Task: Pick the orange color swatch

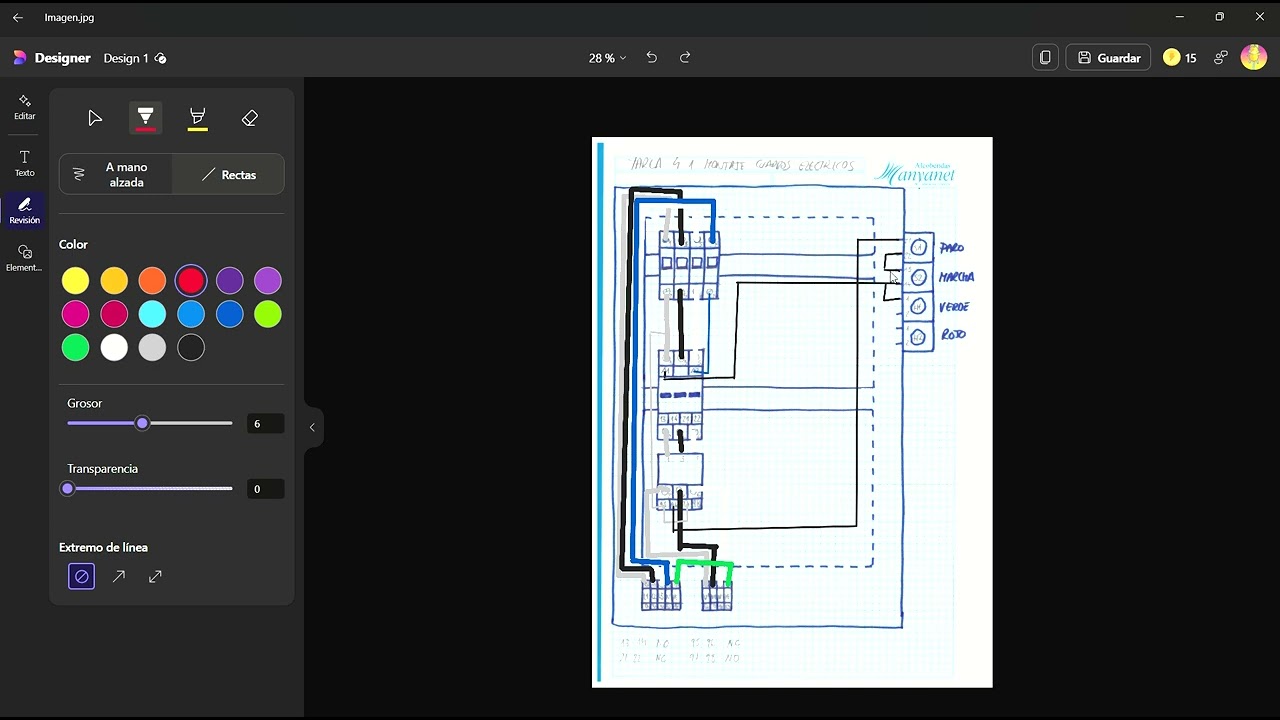Action: tap(152, 281)
